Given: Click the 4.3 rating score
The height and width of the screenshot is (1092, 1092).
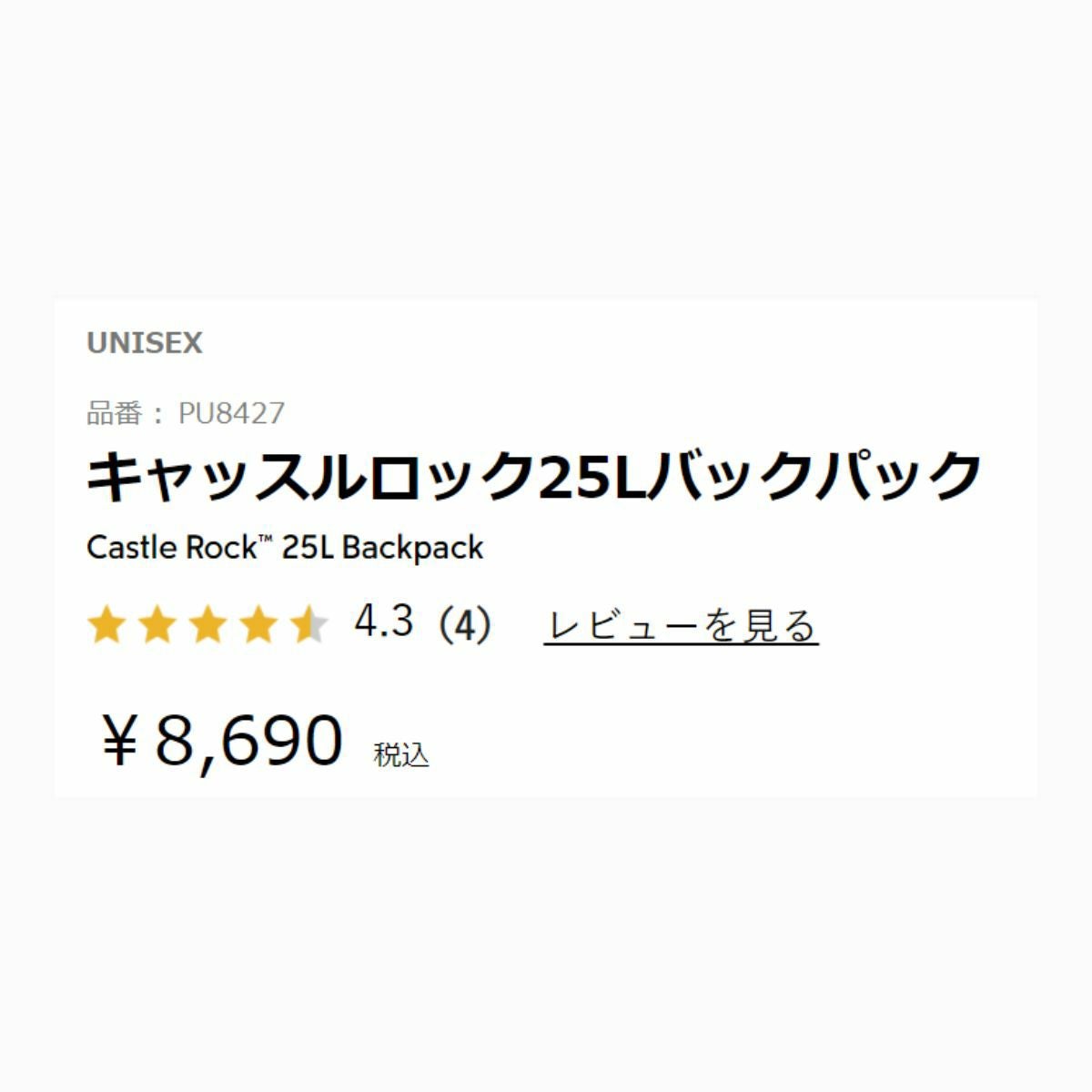Looking at the screenshot, I should 384,622.
